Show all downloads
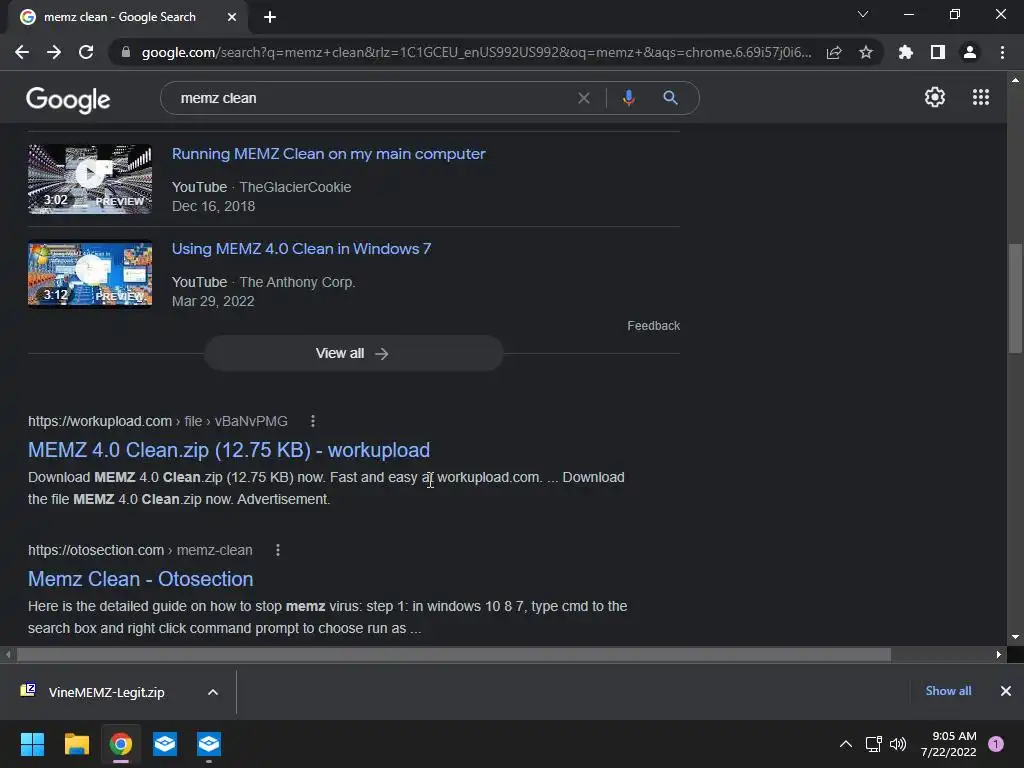This screenshot has width=1024, height=768. pos(948,691)
